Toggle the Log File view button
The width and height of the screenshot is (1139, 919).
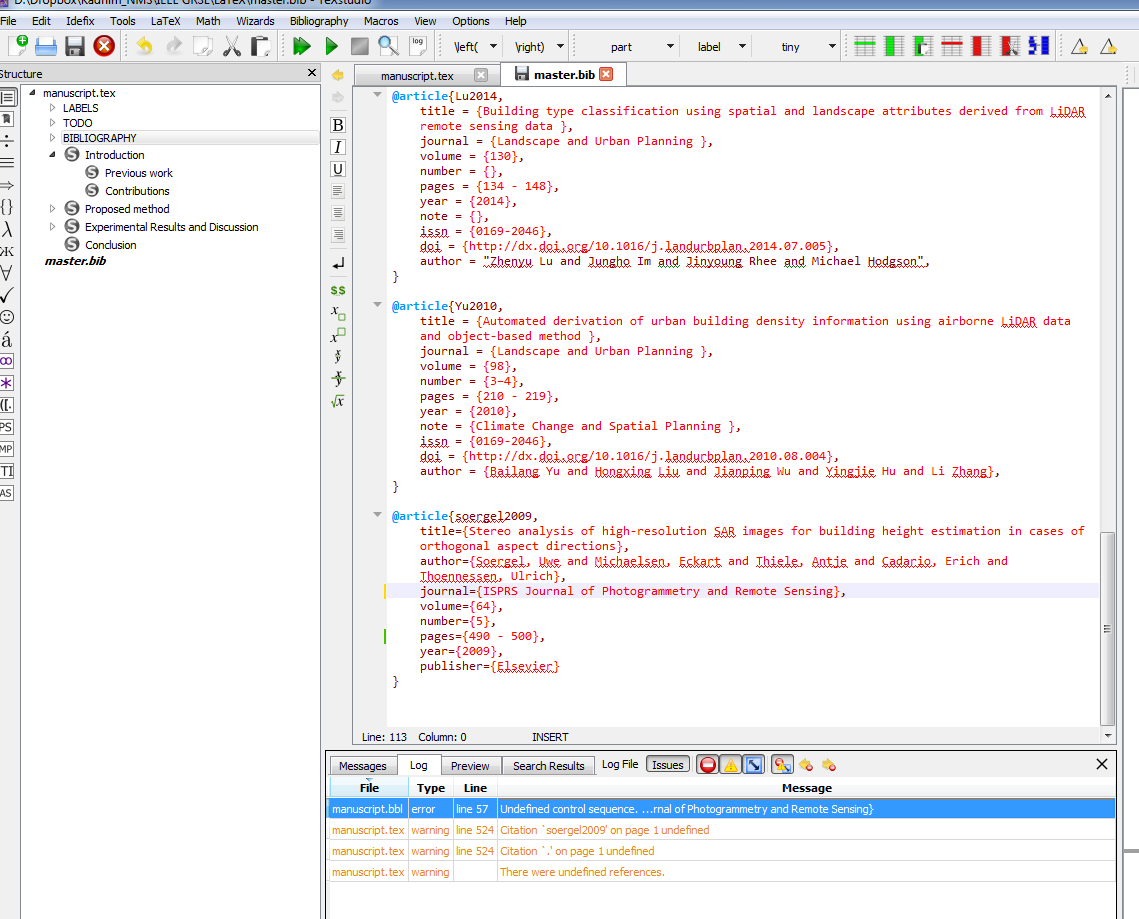[x=620, y=764]
